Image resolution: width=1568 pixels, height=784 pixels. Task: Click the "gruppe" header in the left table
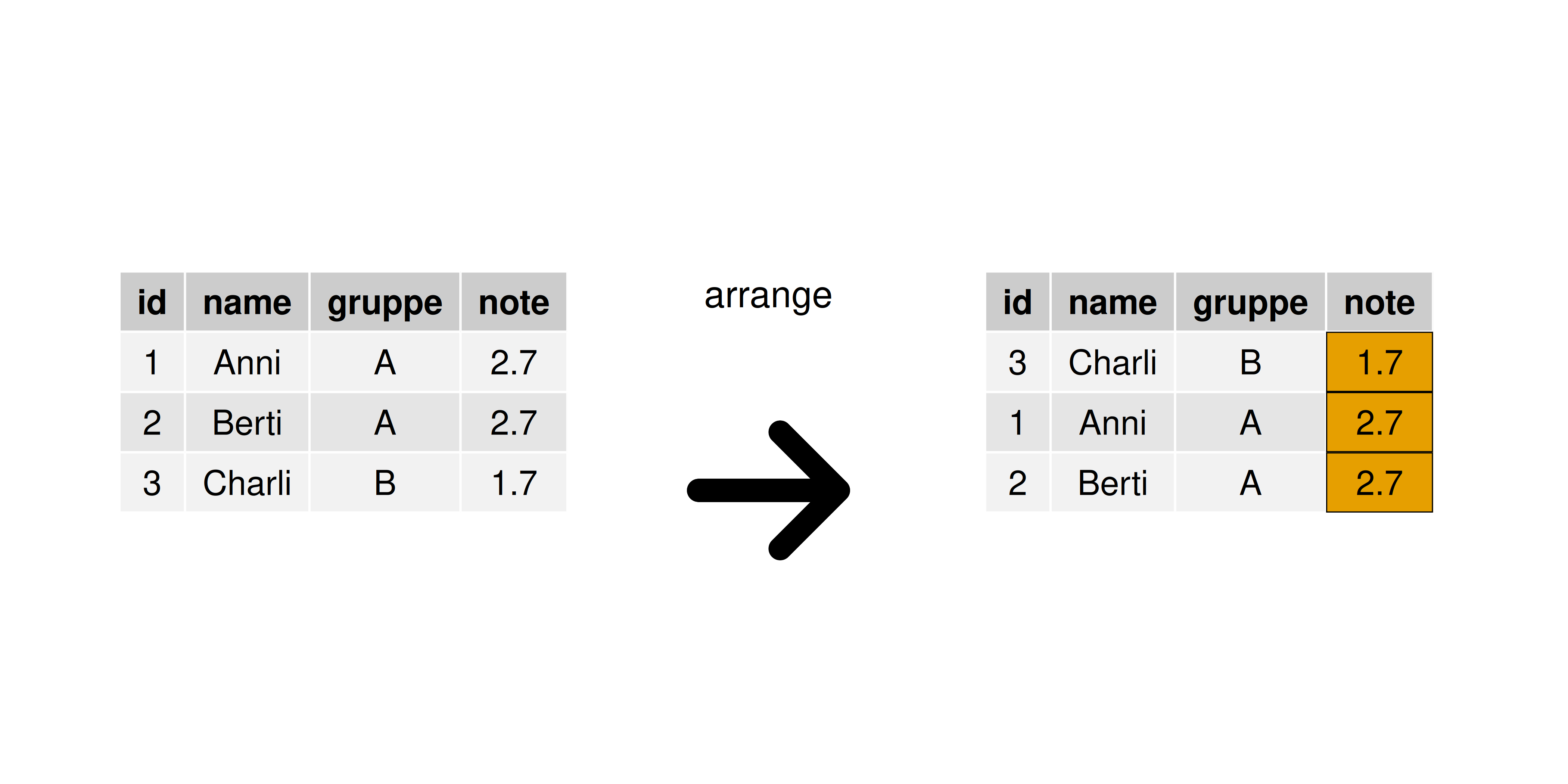click(385, 302)
